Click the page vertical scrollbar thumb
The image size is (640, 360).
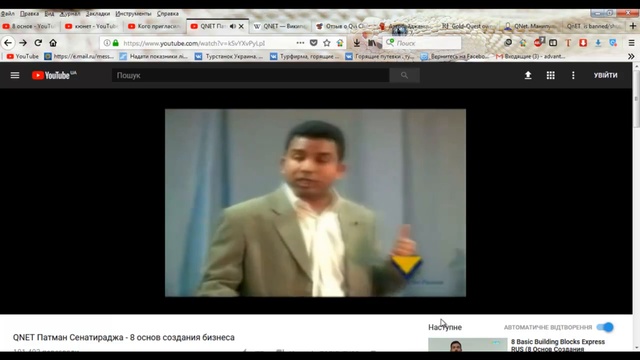636,100
